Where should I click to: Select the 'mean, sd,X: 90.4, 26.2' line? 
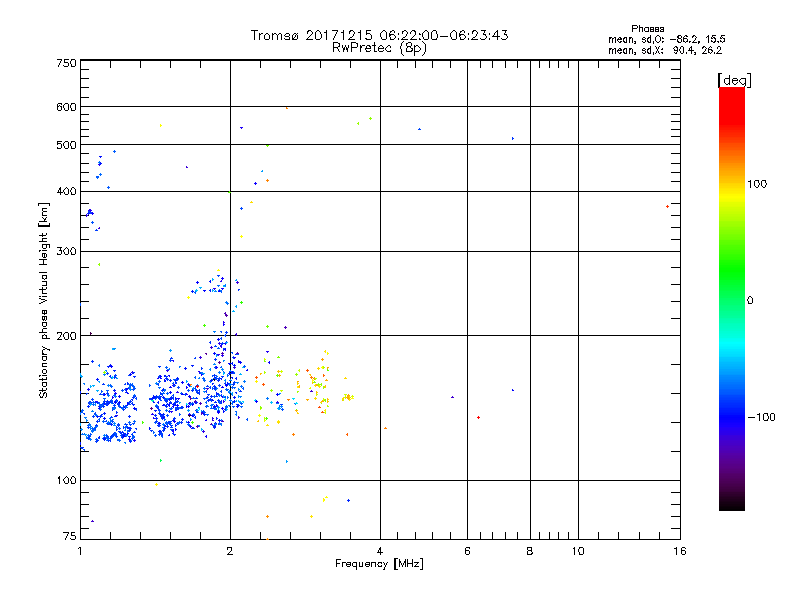[x=665, y=50]
